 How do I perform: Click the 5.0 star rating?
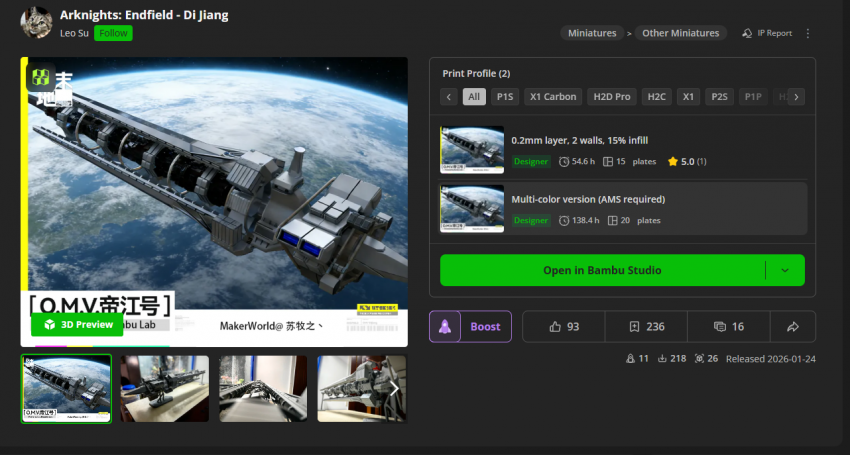(x=687, y=162)
